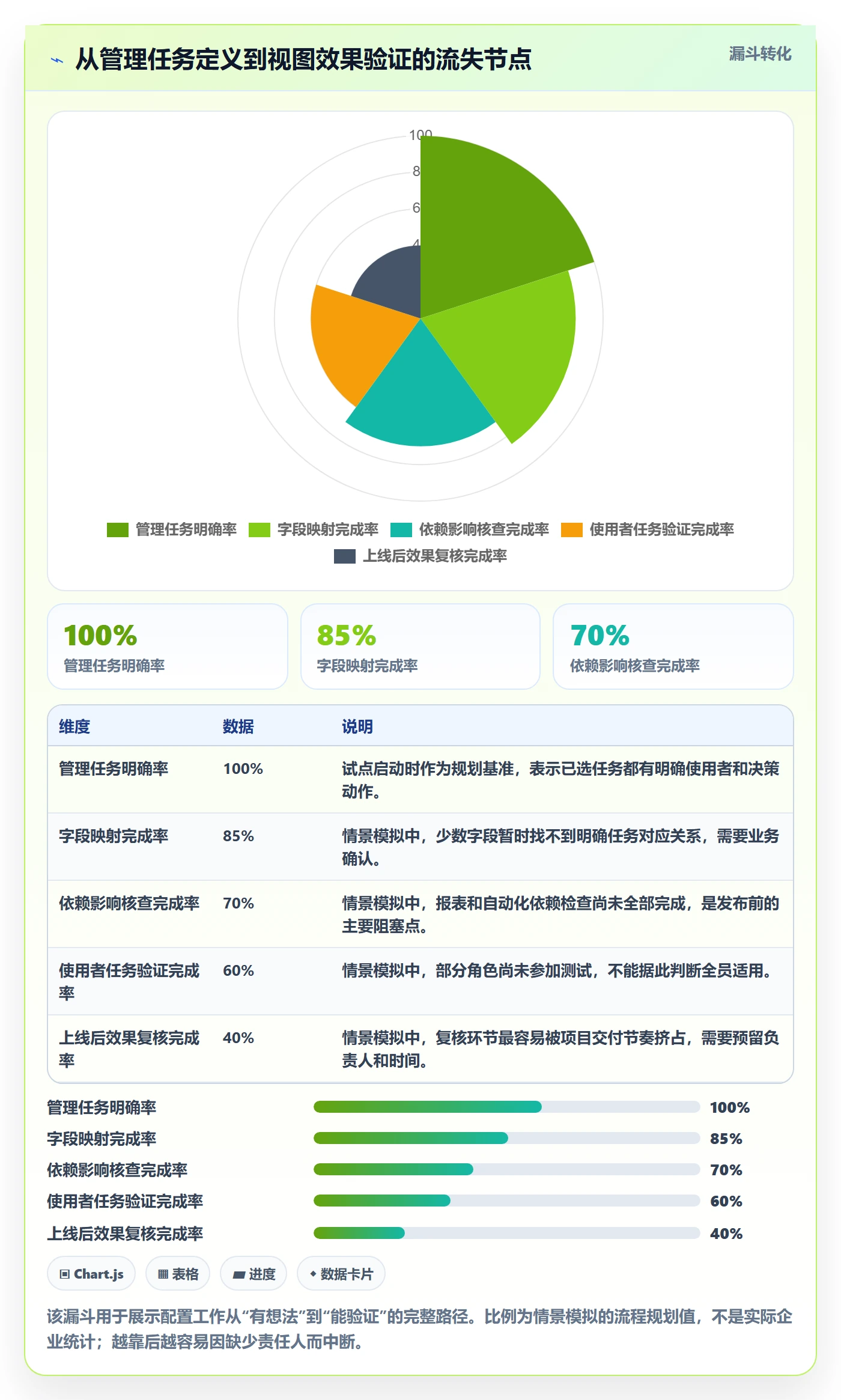
Task: Click the 字段映射完成率 progress bar
Action: [x=507, y=1138]
